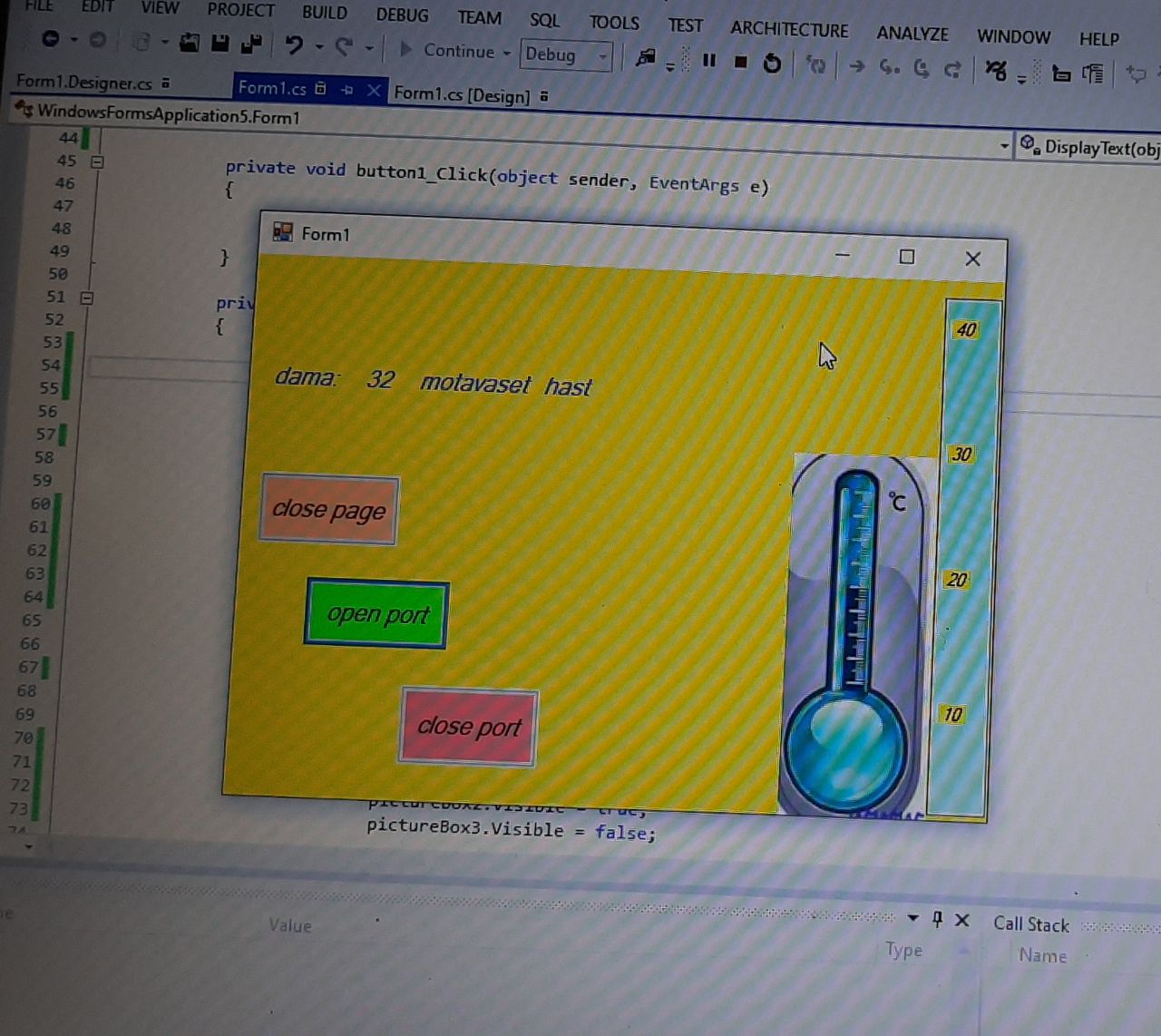Click the Add Comment speech-bubble icon
The height and width of the screenshot is (1036, 1161).
click(1136, 74)
